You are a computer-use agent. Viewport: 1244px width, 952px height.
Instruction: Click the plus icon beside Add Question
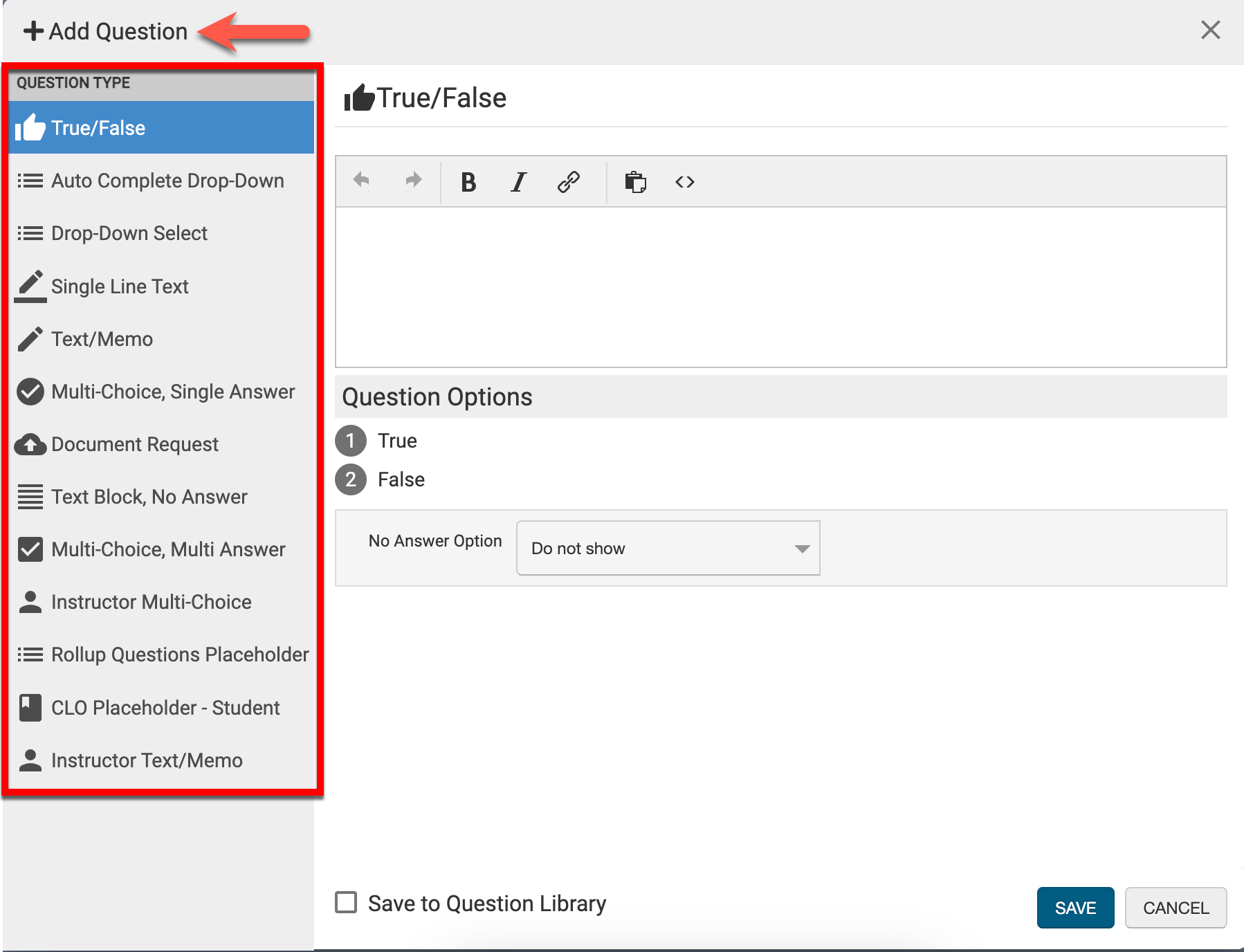[x=33, y=31]
